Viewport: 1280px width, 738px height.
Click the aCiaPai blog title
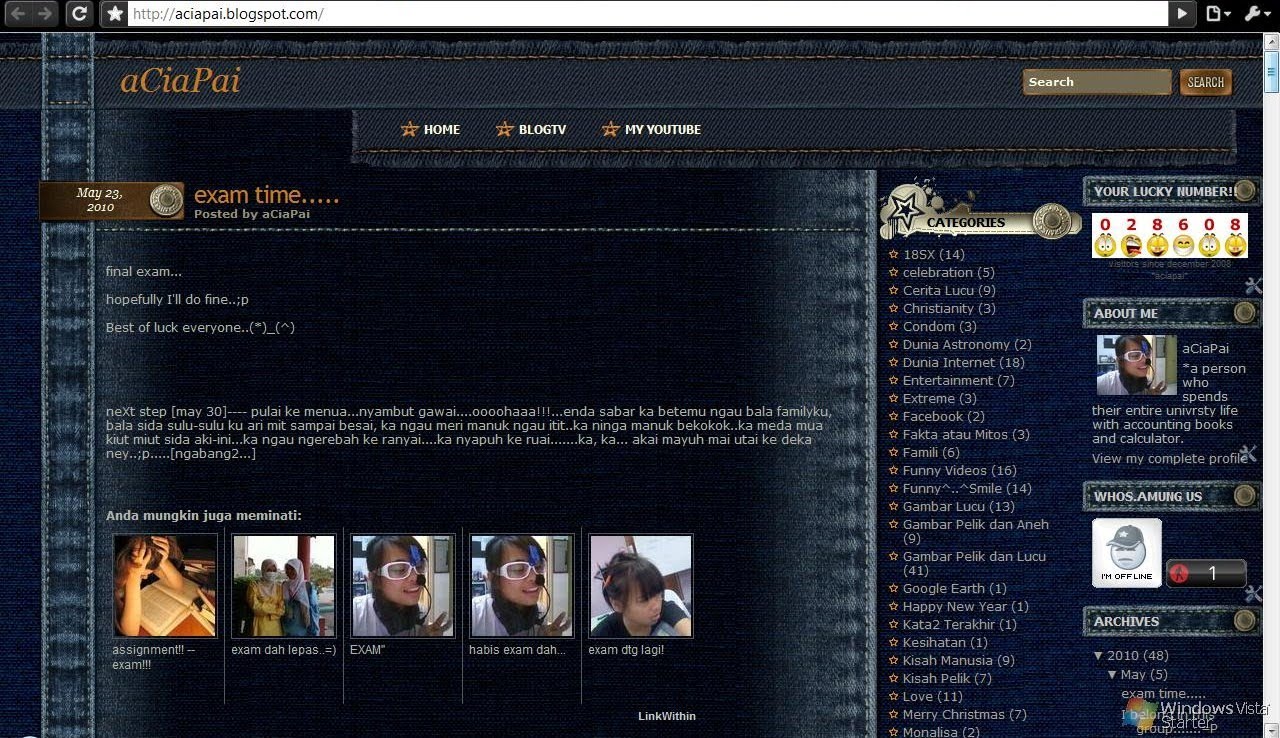tap(180, 81)
